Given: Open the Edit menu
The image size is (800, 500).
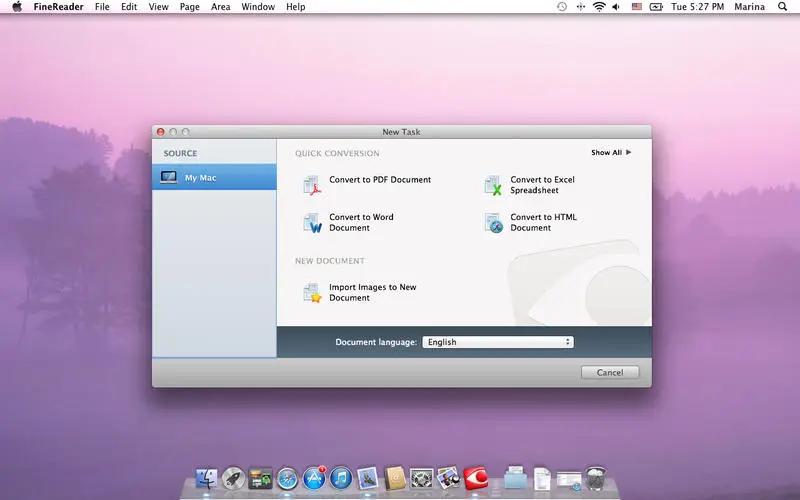Looking at the screenshot, I should pyautogui.click(x=129, y=7).
